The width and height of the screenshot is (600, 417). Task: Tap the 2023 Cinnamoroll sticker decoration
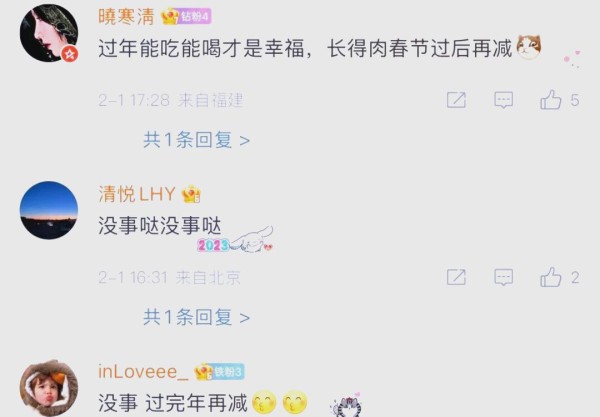pos(235,240)
